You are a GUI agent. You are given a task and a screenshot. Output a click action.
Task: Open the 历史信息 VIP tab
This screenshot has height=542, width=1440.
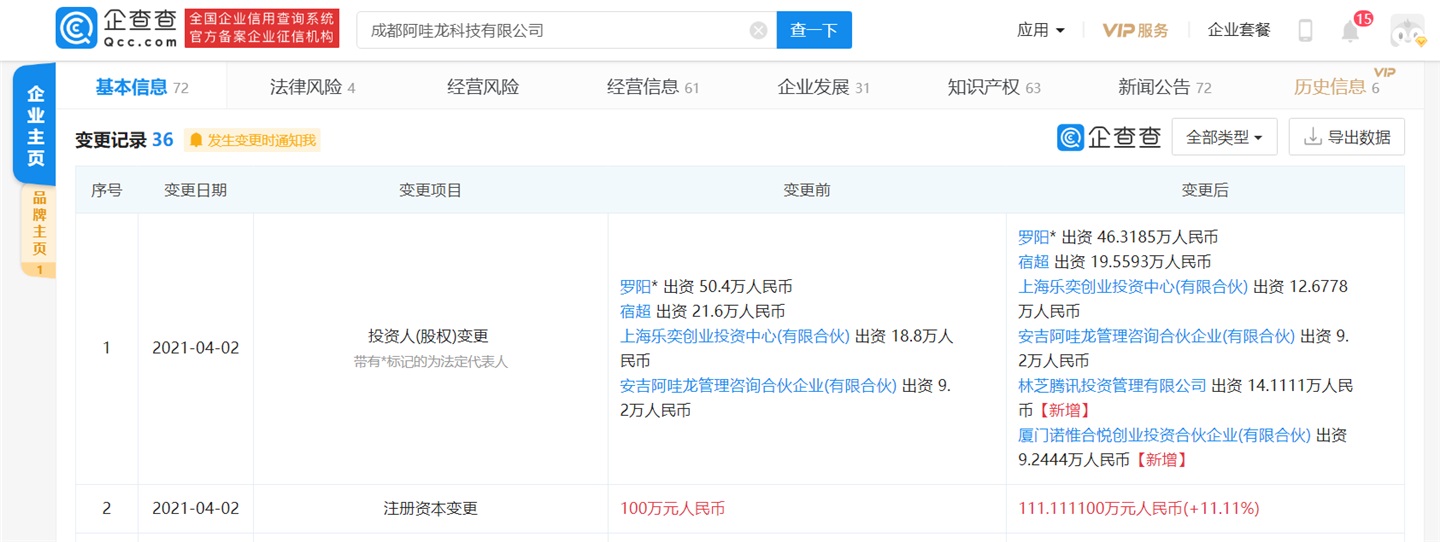[x=1336, y=87]
